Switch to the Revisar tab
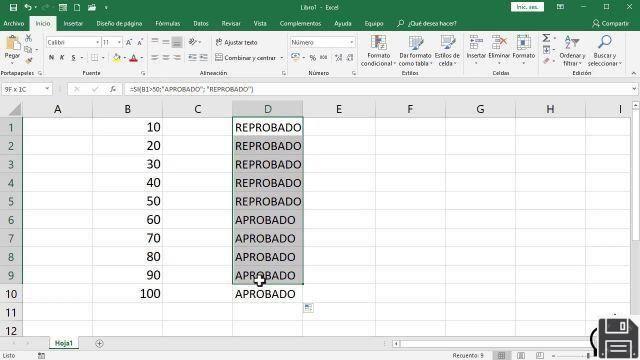Image resolution: width=640 pixels, height=360 pixels. [231, 24]
